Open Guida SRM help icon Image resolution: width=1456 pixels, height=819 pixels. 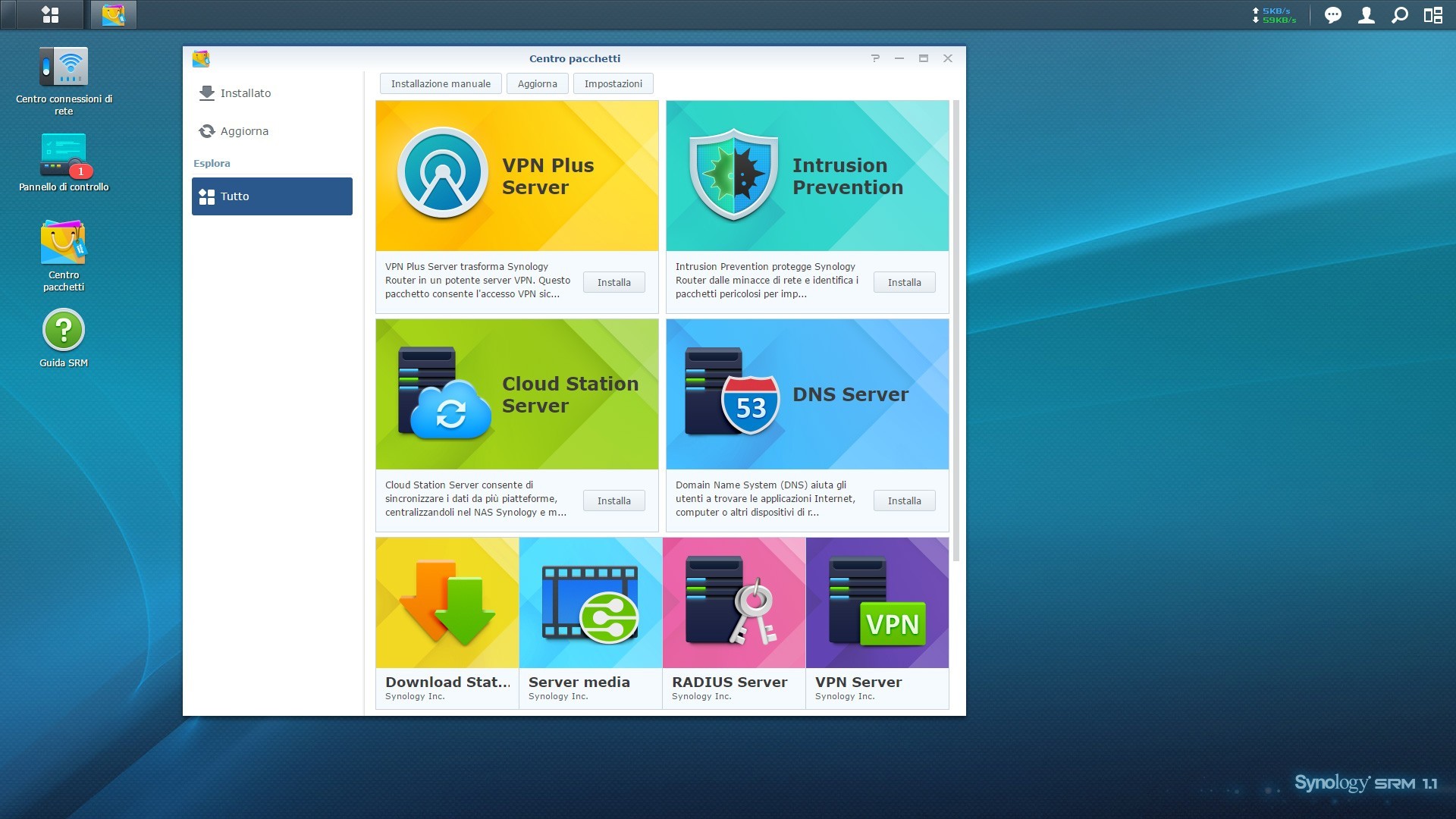click(64, 331)
